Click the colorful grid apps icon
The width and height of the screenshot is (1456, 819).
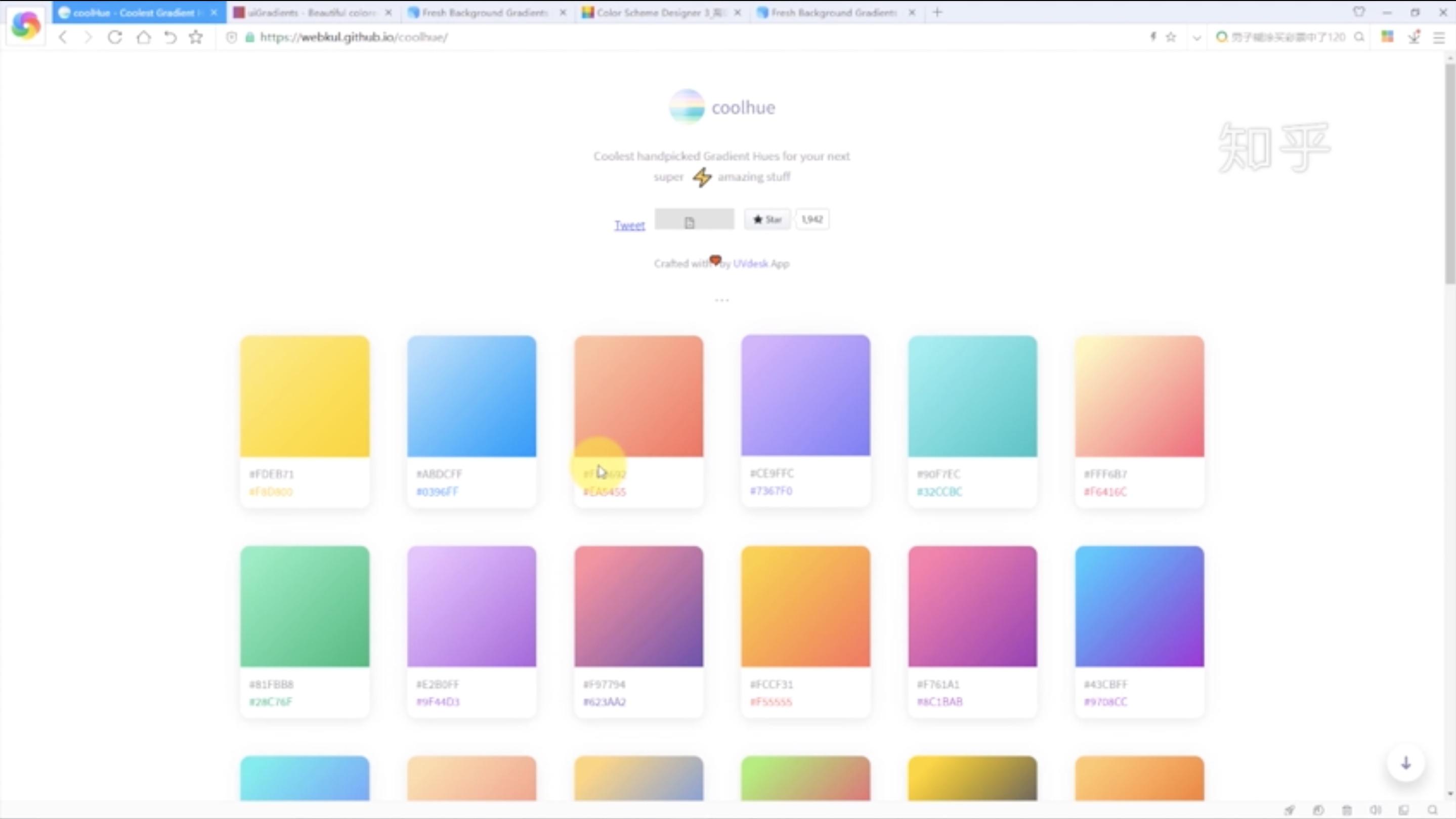tap(1387, 37)
